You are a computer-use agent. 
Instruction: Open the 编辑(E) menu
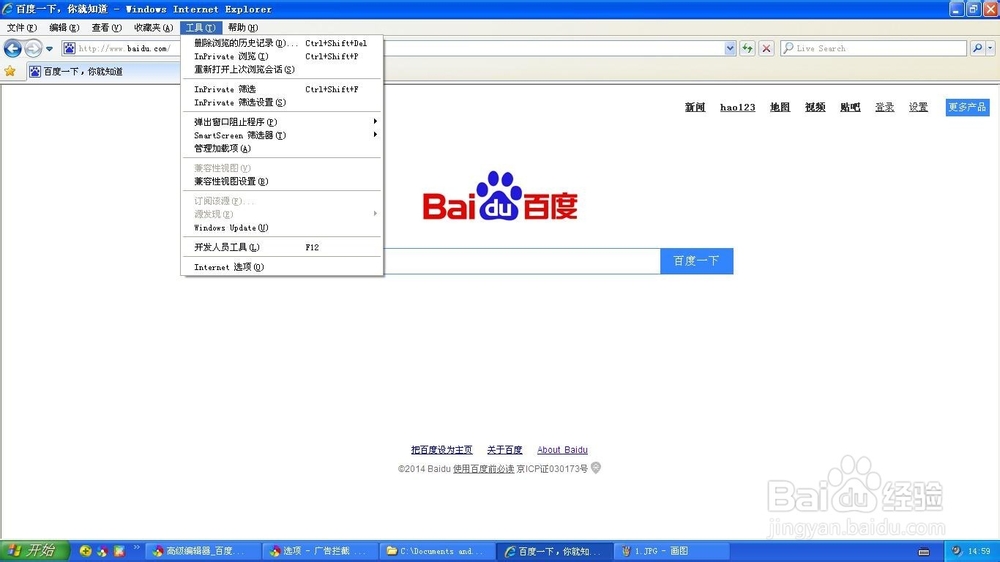(64, 27)
